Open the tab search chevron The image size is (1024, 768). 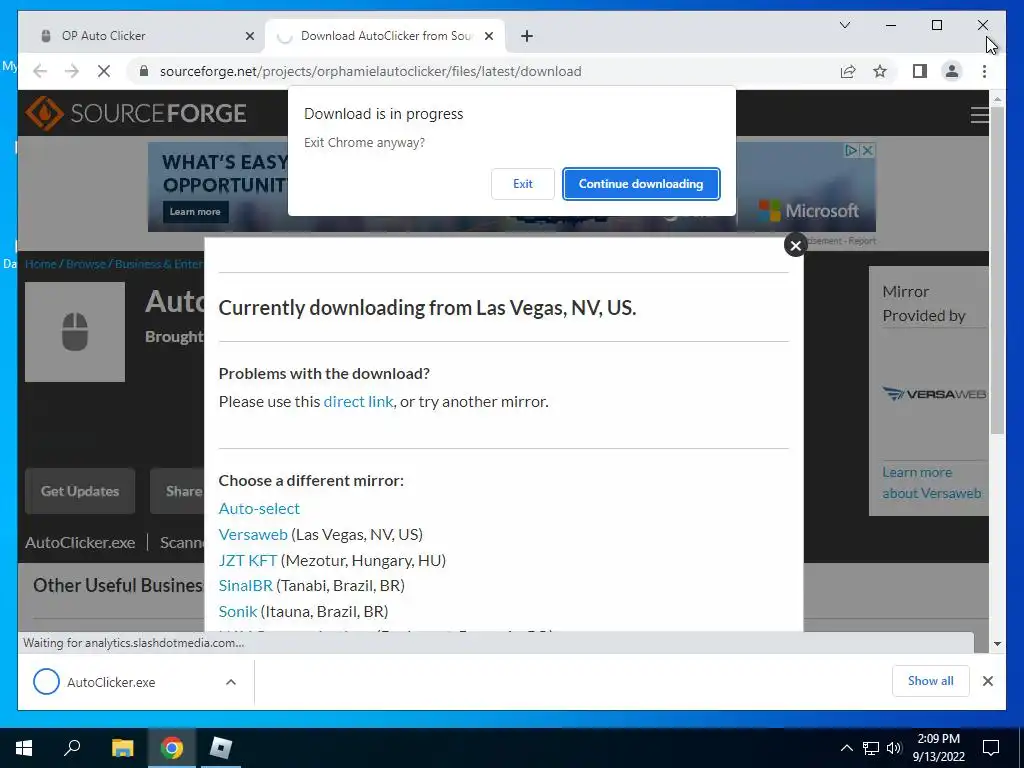[844, 25]
